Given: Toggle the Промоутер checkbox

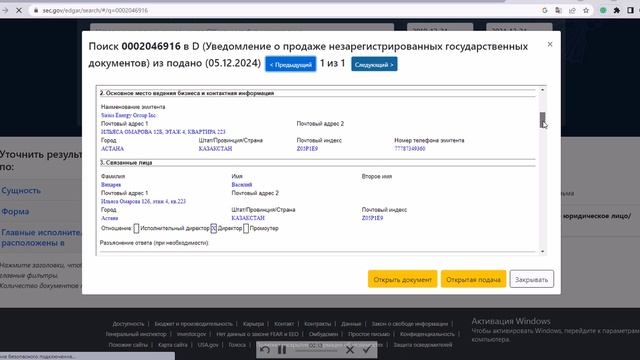Looking at the screenshot, I should (x=246, y=229).
